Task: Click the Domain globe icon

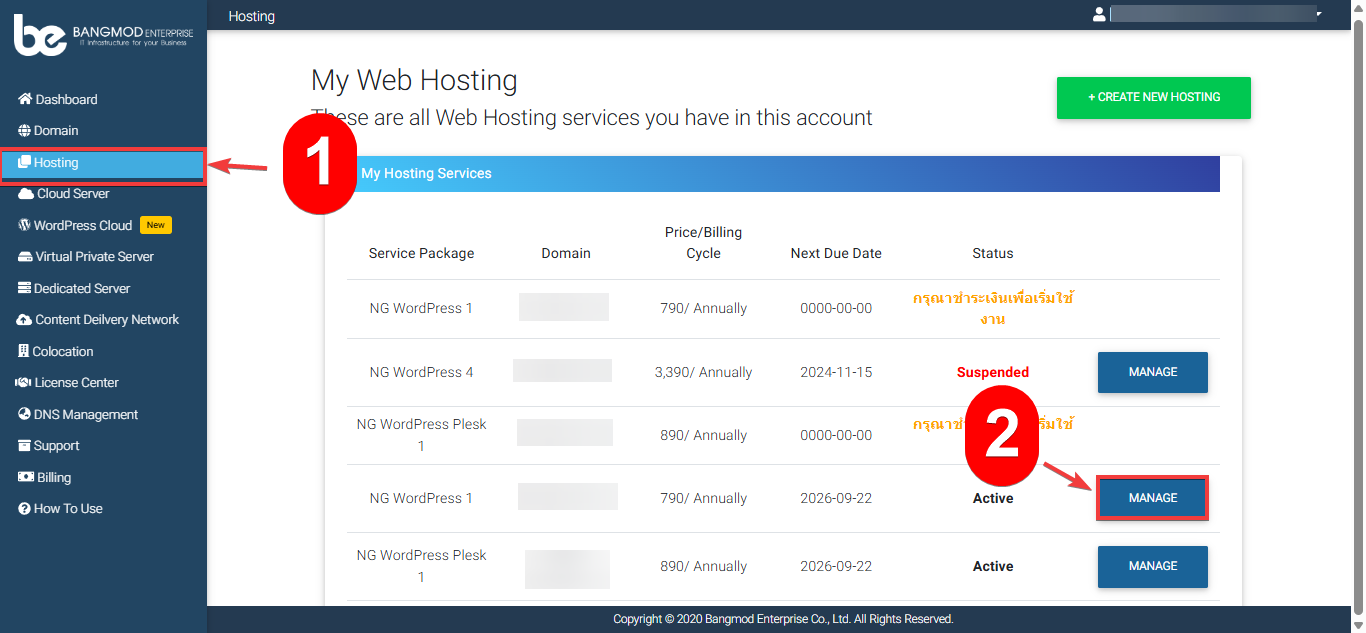Action: click(x=25, y=131)
